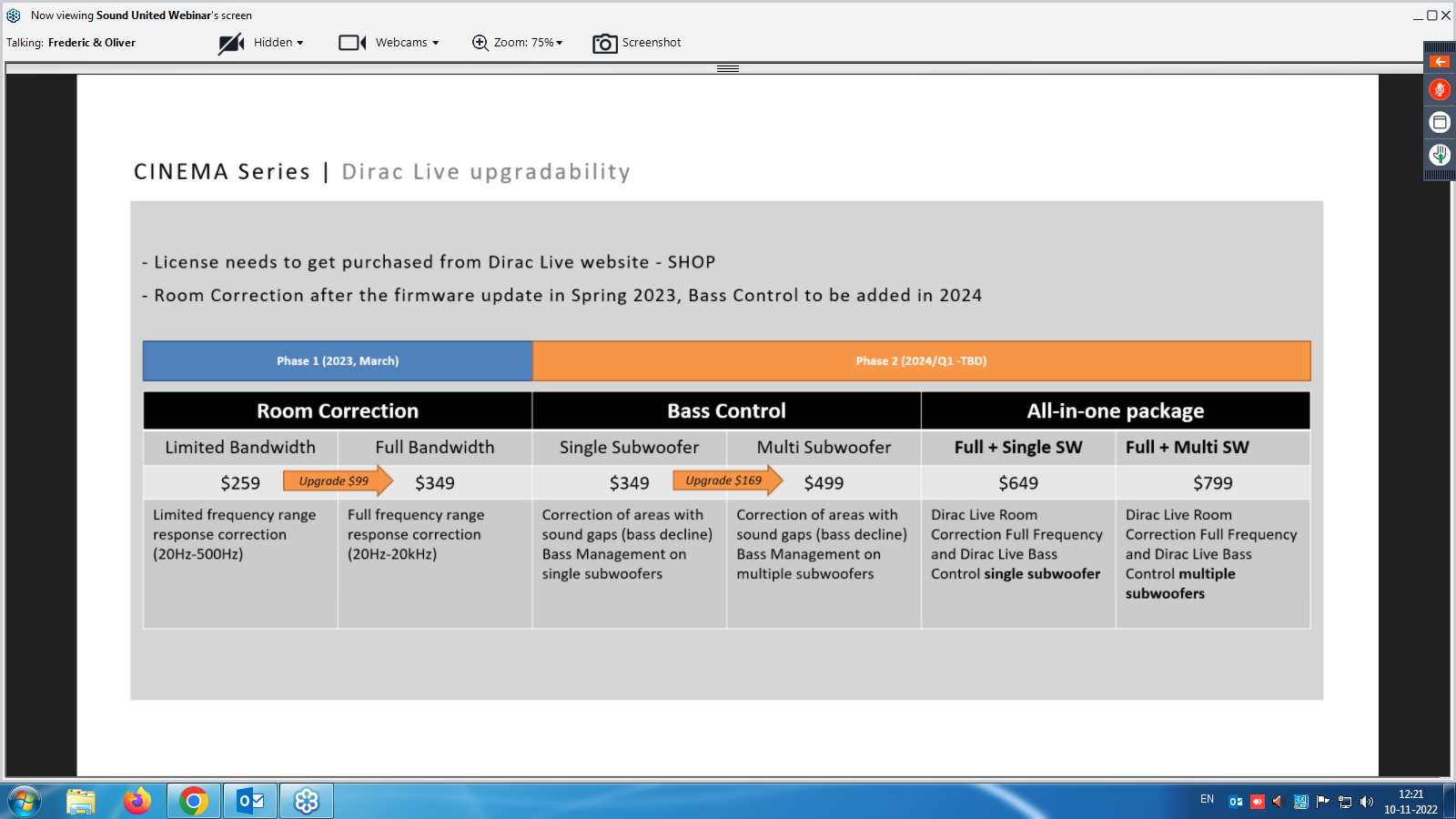Click the '(20Hz-500Hz)' text
This screenshot has width=1456, height=819.
click(x=197, y=554)
